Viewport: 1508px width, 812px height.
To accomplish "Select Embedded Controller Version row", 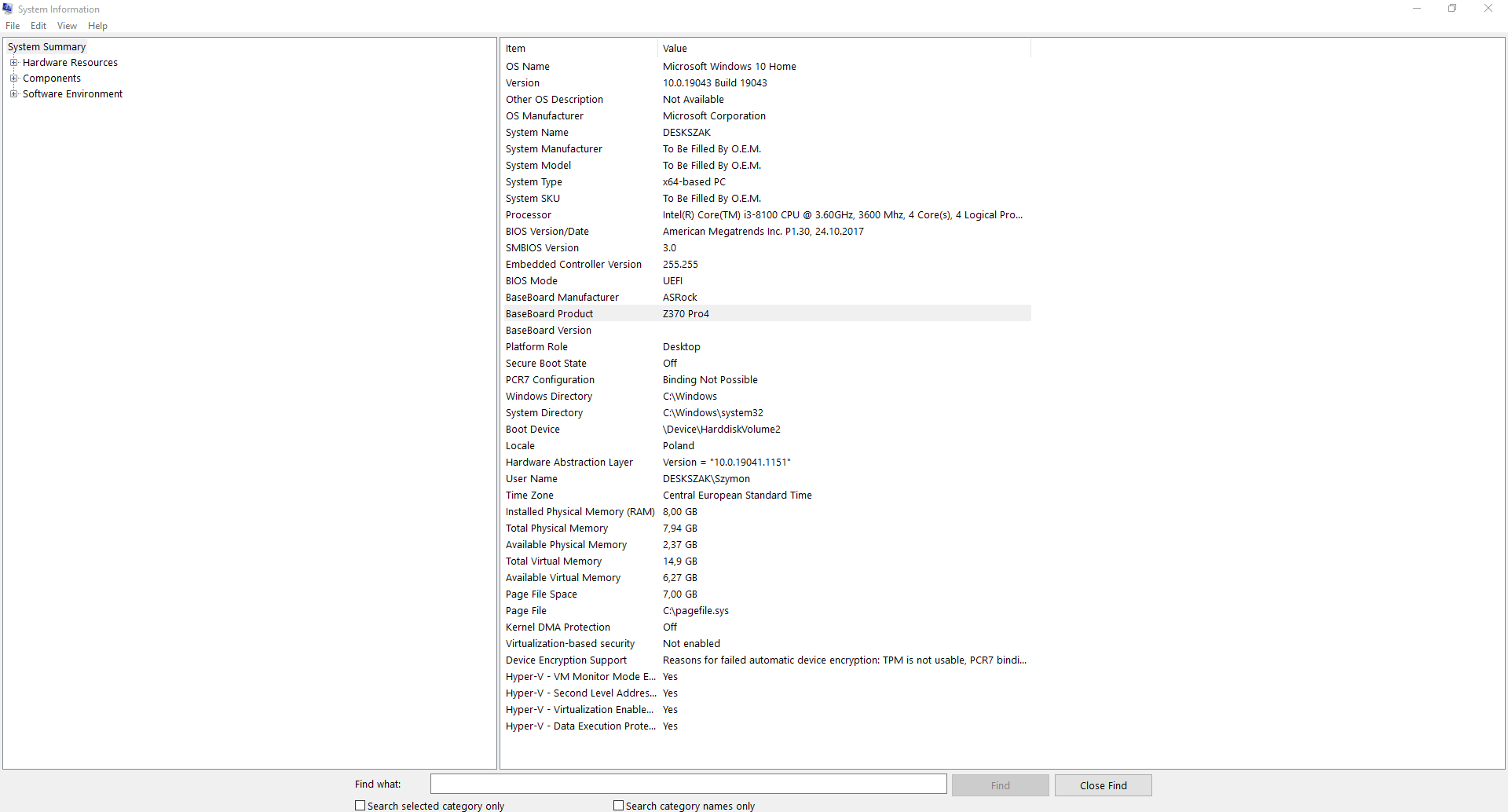I will (766, 265).
